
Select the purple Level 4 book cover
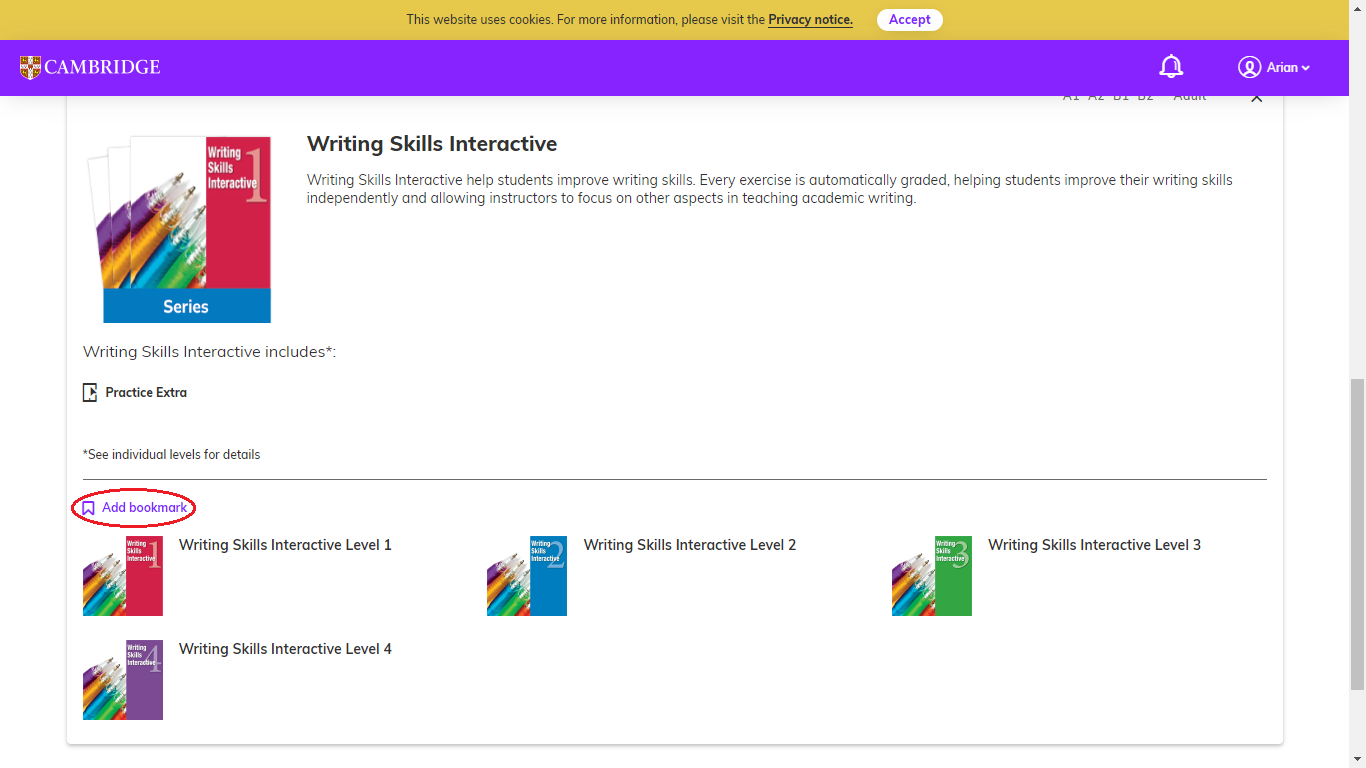click(123, 680)
